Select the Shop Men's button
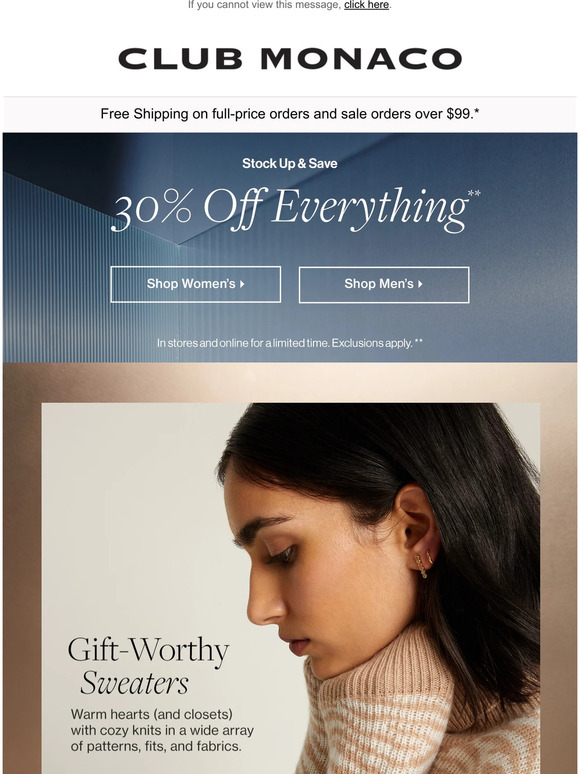Image resolution: width=580 pixels, height=774 pixels. coord(384,285)
